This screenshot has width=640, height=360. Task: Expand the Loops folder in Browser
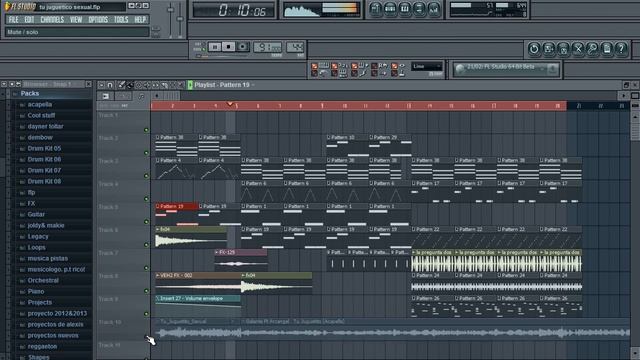click(36, 247)
